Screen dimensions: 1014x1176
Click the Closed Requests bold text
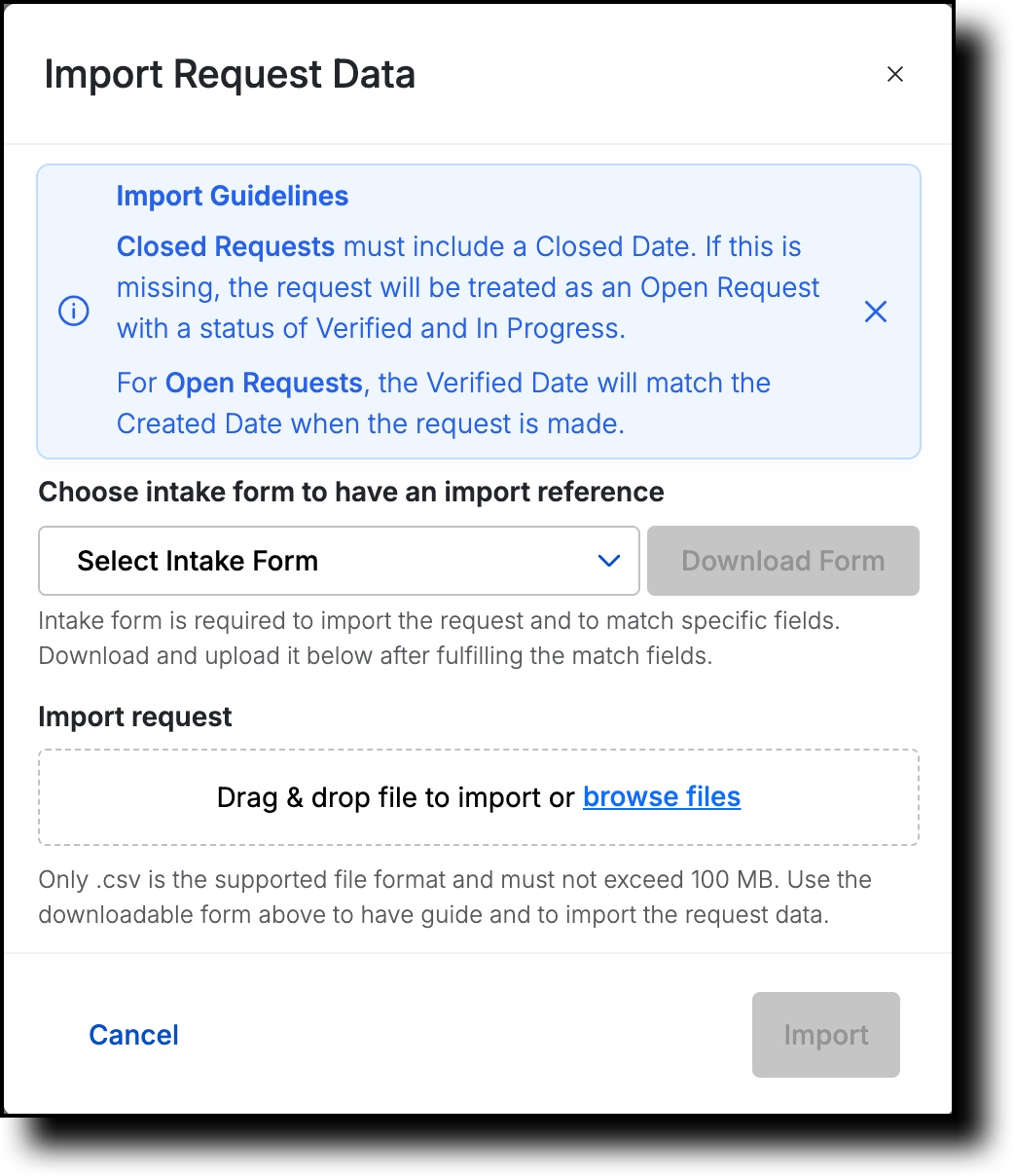(x=225, y=247)
